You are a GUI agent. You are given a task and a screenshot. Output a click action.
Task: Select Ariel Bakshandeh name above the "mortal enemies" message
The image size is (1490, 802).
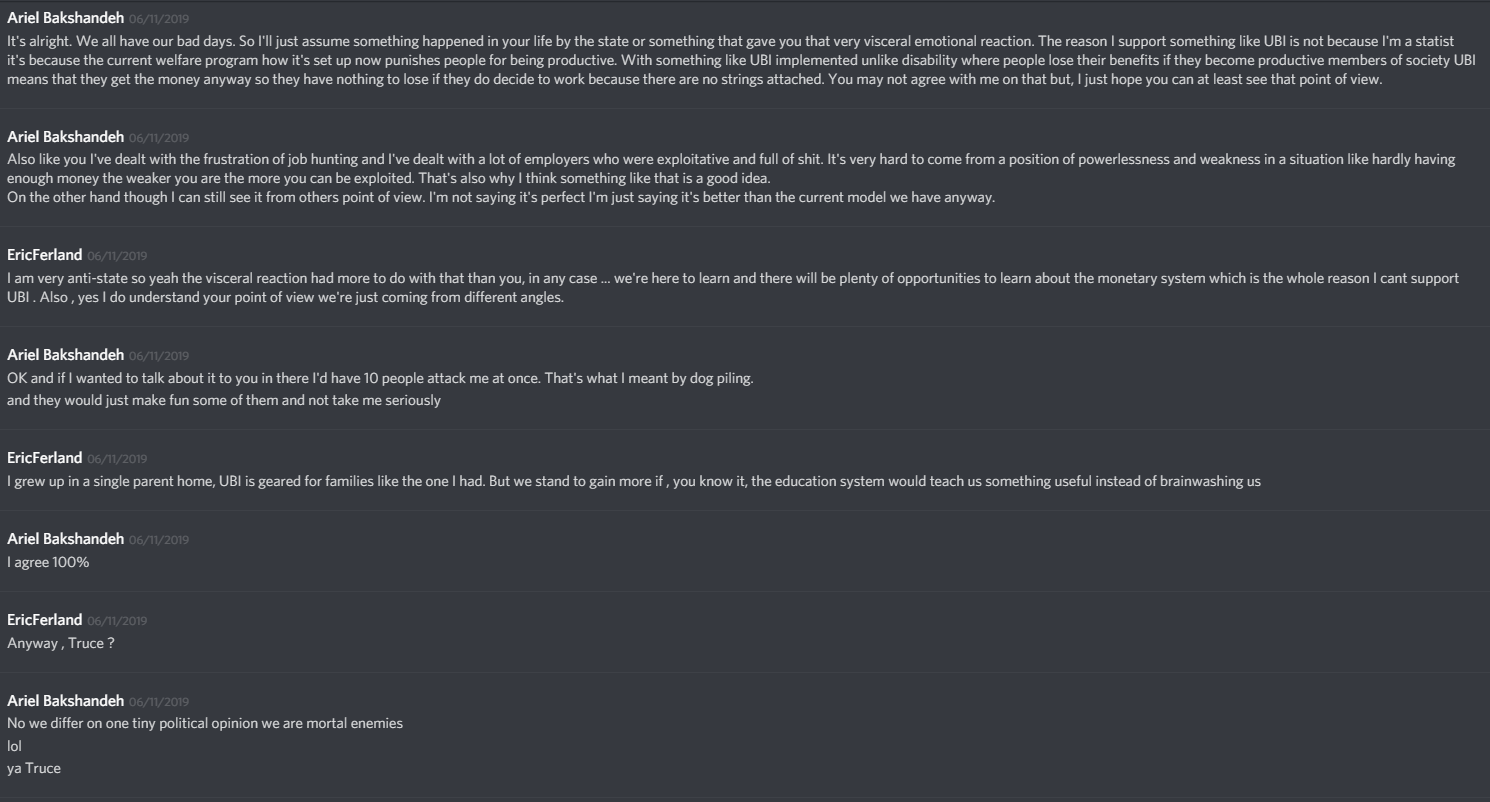[65, 700]
